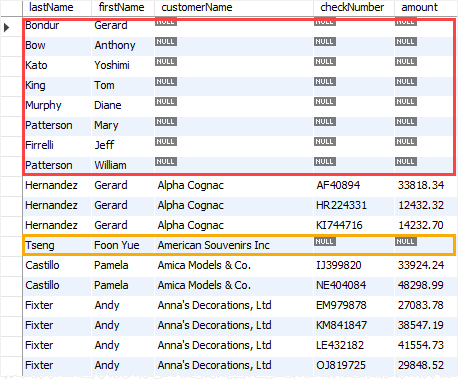Select check number AF40894 cell
Screen dimensions: 458x379
pyautogui.click(x=354, y=185)
